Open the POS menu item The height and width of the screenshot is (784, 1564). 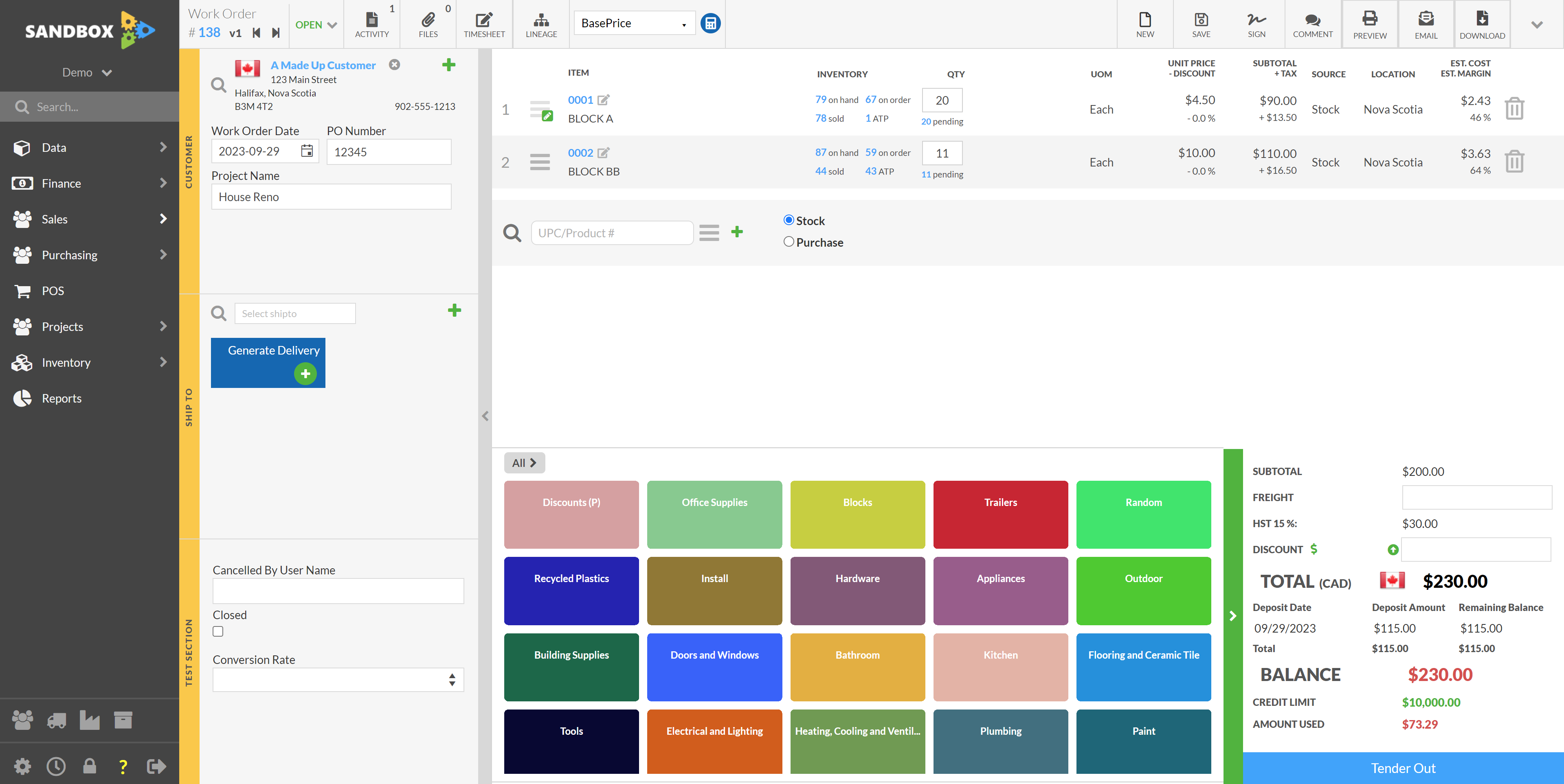point(89,291)
